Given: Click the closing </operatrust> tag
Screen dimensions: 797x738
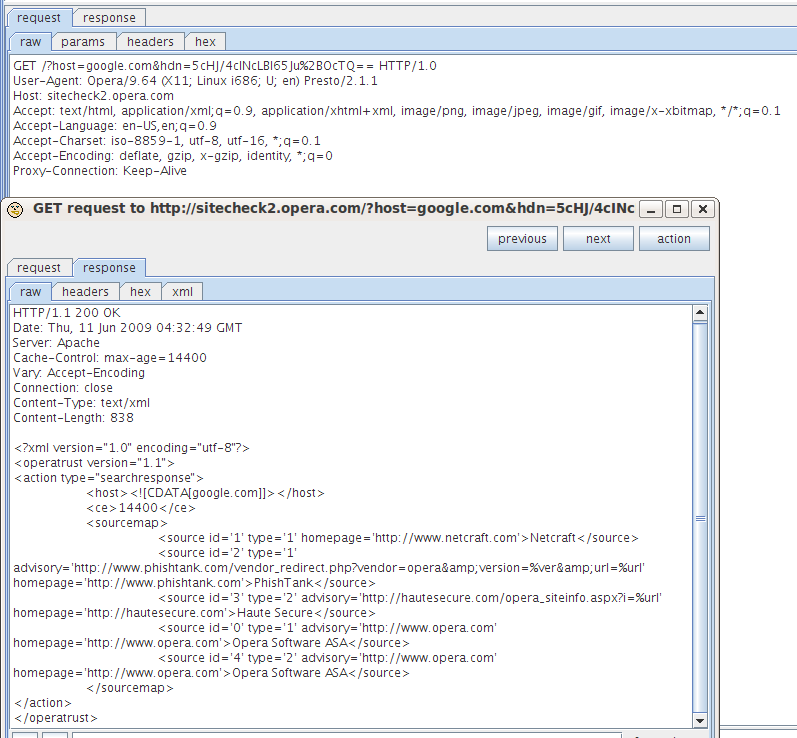Looking at the screenshot, I should pyautogui.click(x=55, y=718).
